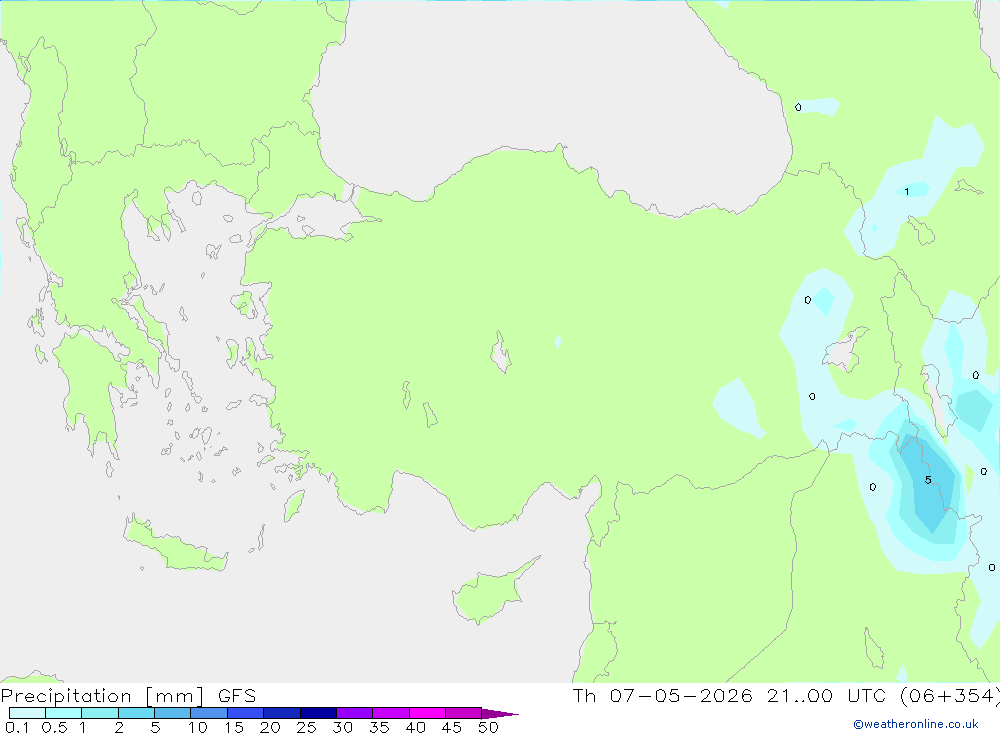
Task: Click the 'GFS' model label
Action: tap(237, 695)
